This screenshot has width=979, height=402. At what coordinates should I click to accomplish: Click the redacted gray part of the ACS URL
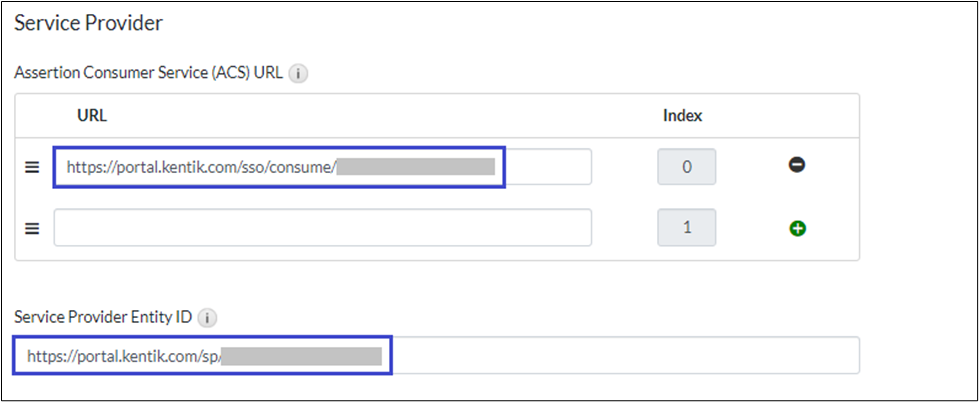(x=415, y=167)
